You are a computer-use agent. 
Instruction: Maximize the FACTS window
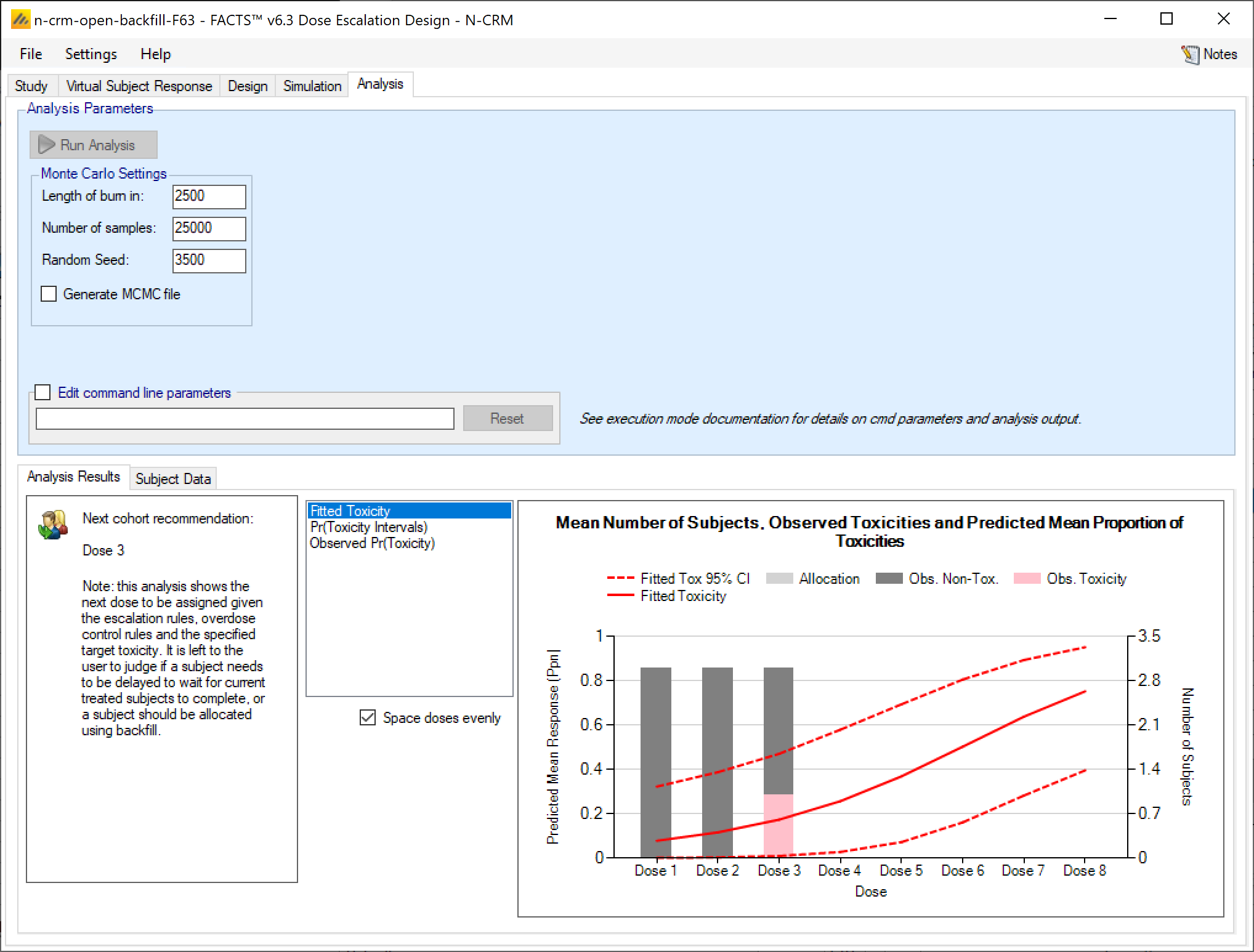[x=1166, y=19]
